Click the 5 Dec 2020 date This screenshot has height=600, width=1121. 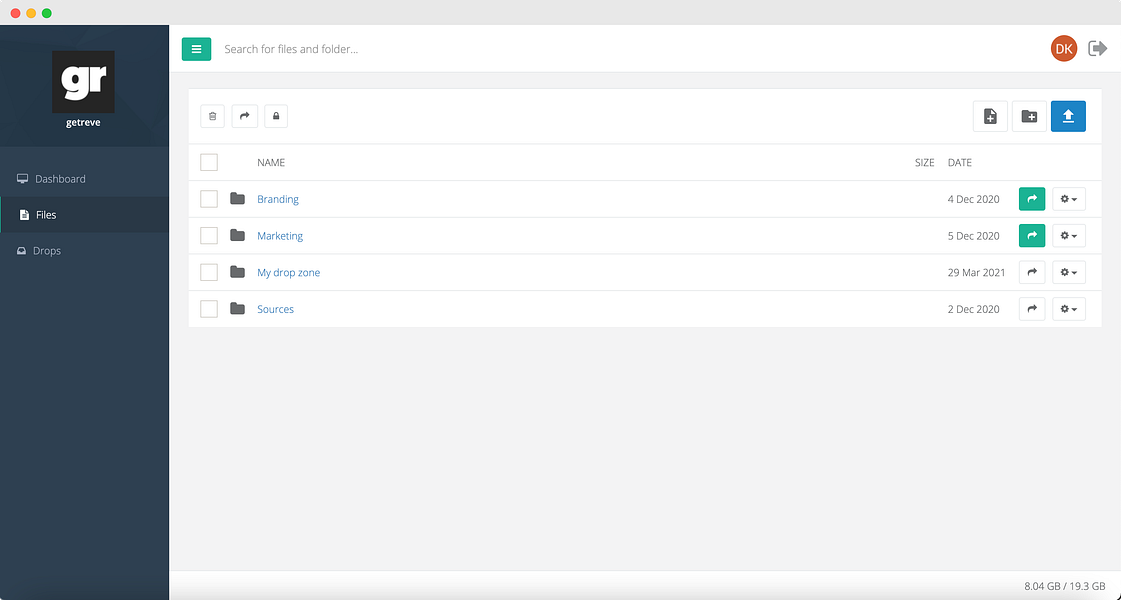(974, 236)
